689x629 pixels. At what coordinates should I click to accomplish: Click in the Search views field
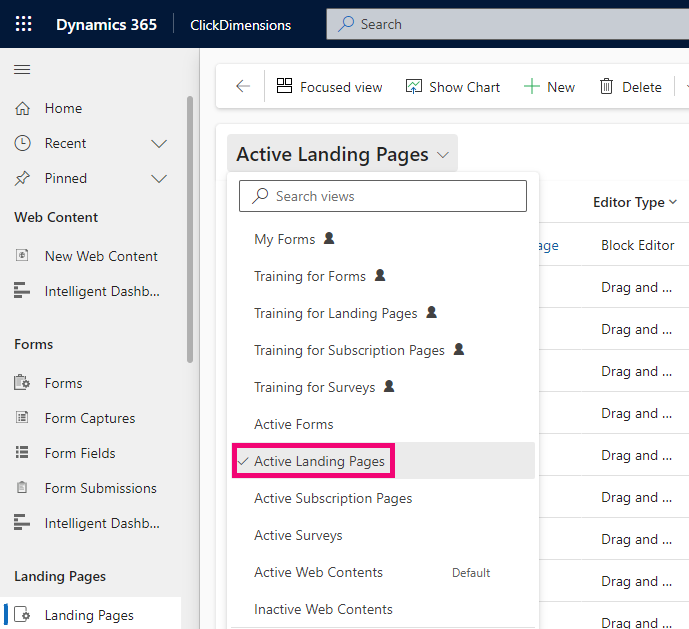tap(383, 196)
